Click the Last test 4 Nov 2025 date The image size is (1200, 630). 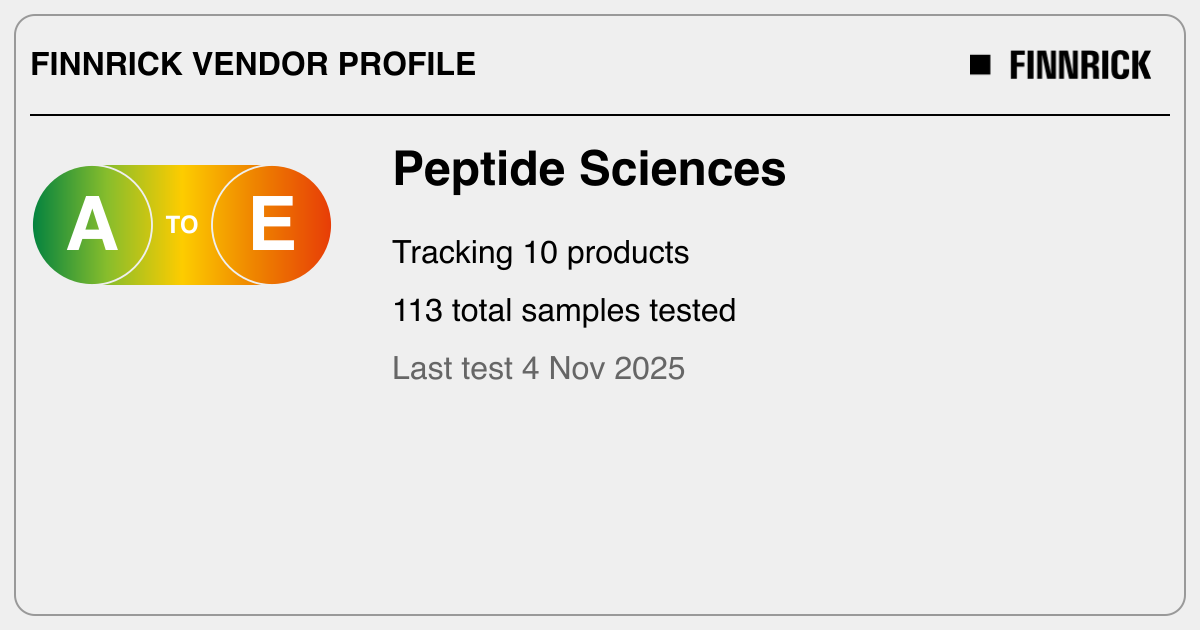(538, 368)
